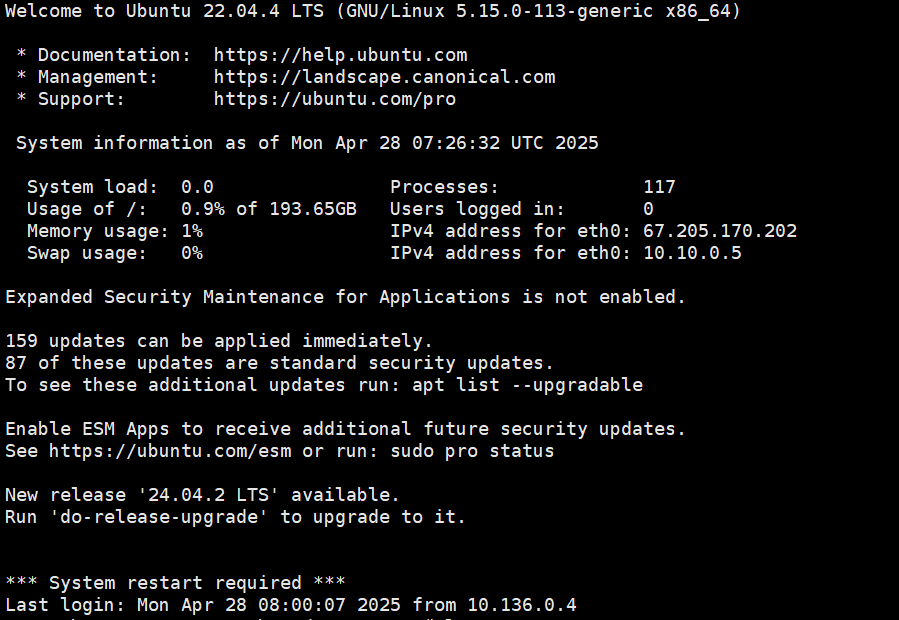This screenshot has height=620, width=899.
Task: Click the landscape.canonical.com management link
Action: [x=384, y=77]
